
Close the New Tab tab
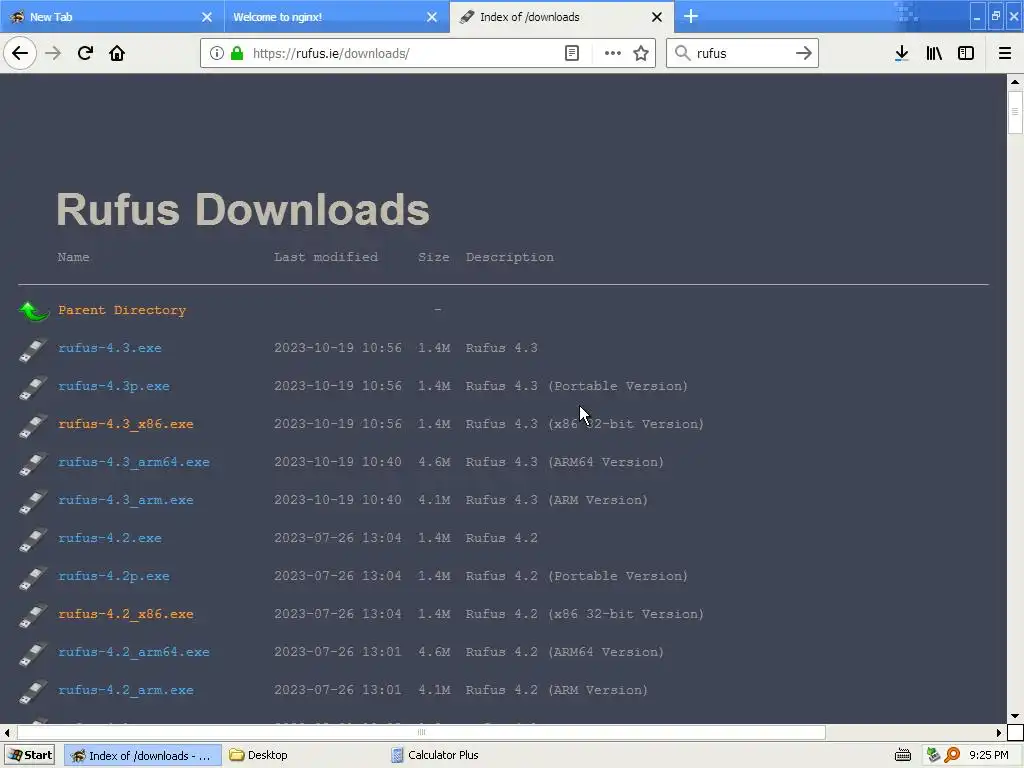tap(206, 17)
